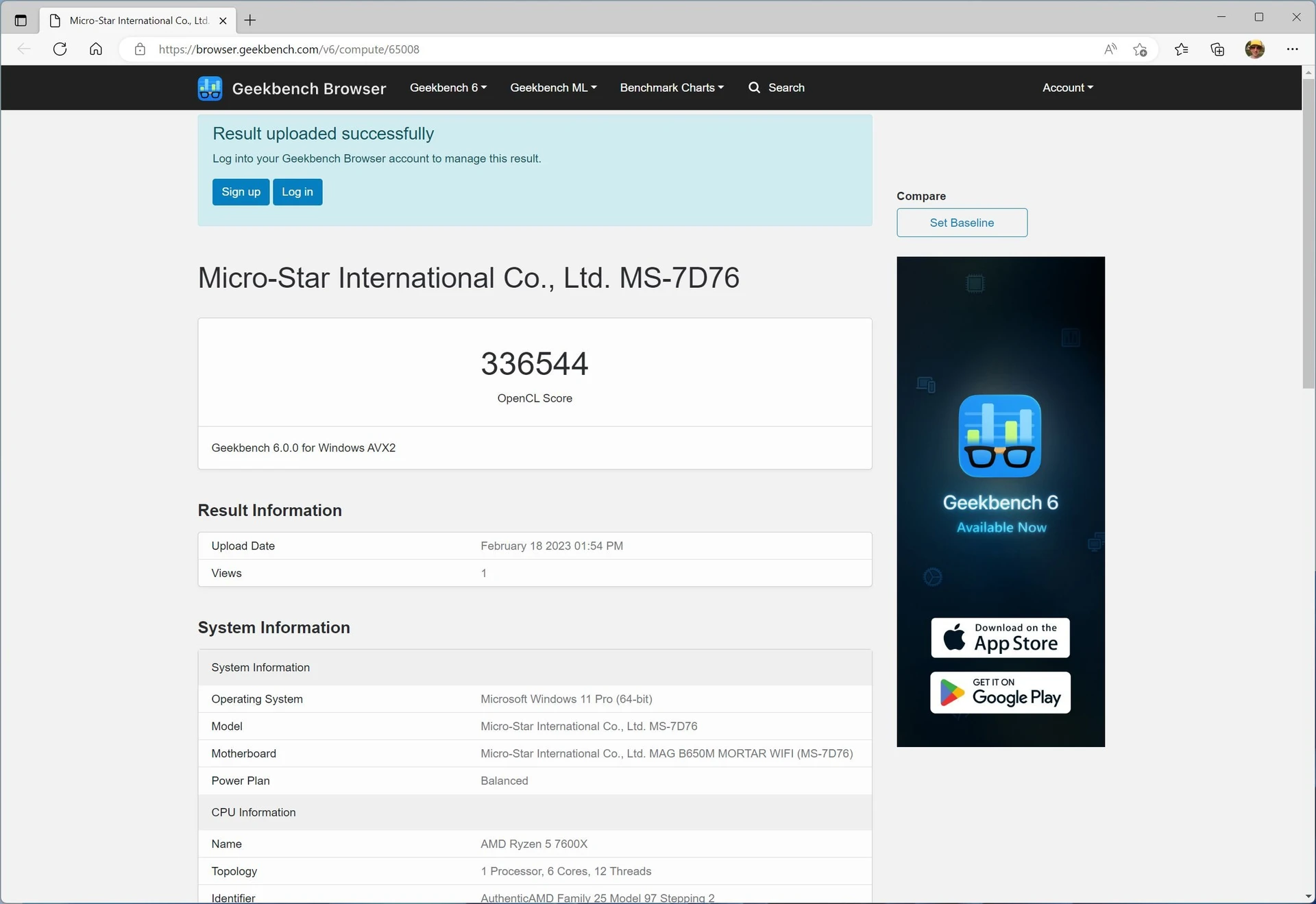The image size is (1316, 904).
Task: Click the 'Microsoft Windows 11 Pro (64-bit)' value
Action: point(566,699)
